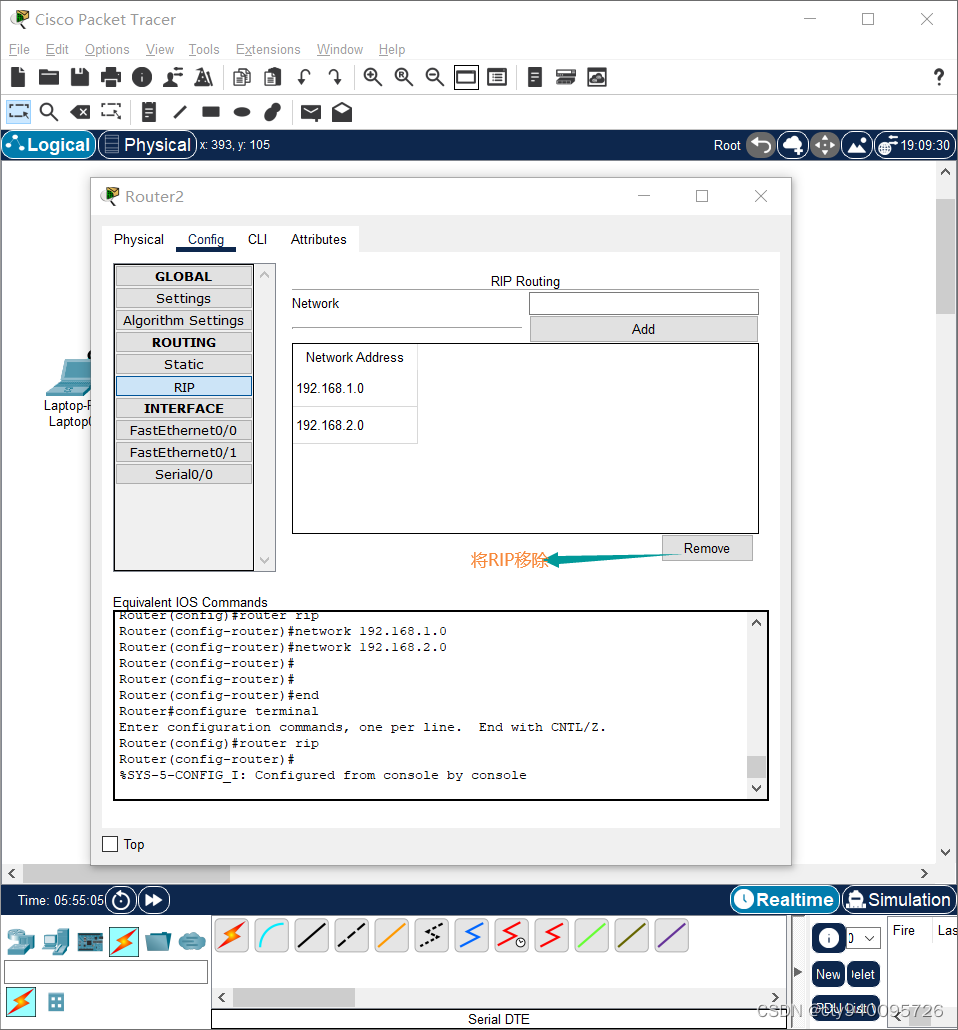Choose the Draw Rectangle tool
The height and width of the screenshot is (1030, 958).
tap(211, 112)
